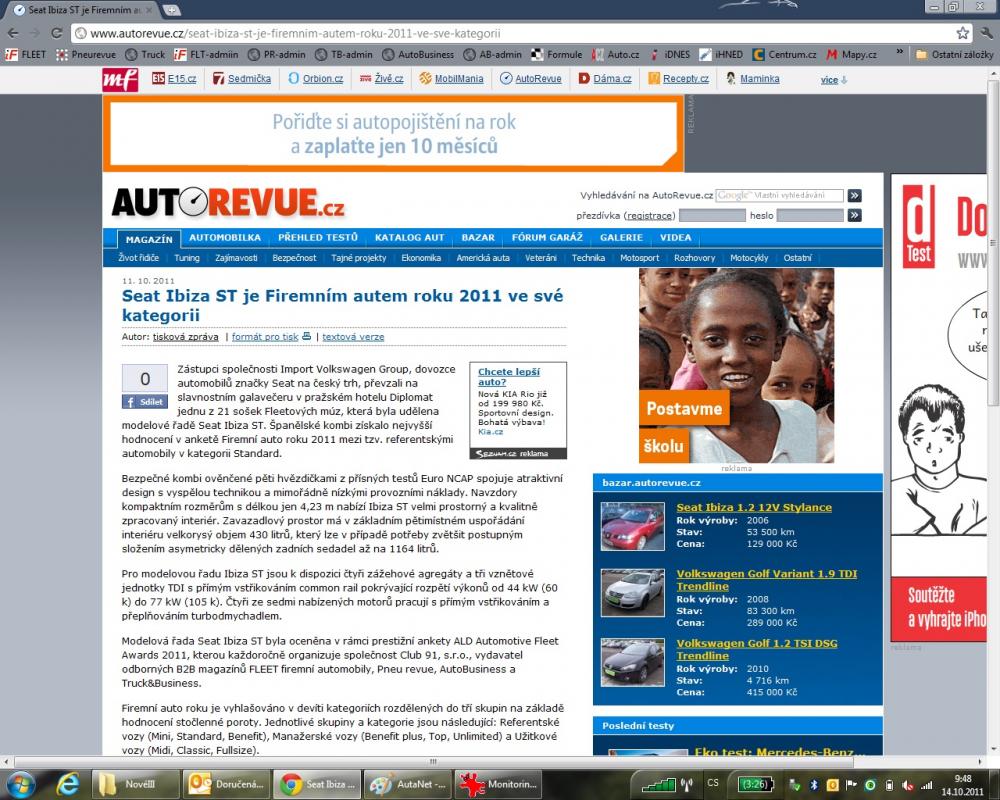
Task: Open the Truck bookmark
Action: click(145, 55)
